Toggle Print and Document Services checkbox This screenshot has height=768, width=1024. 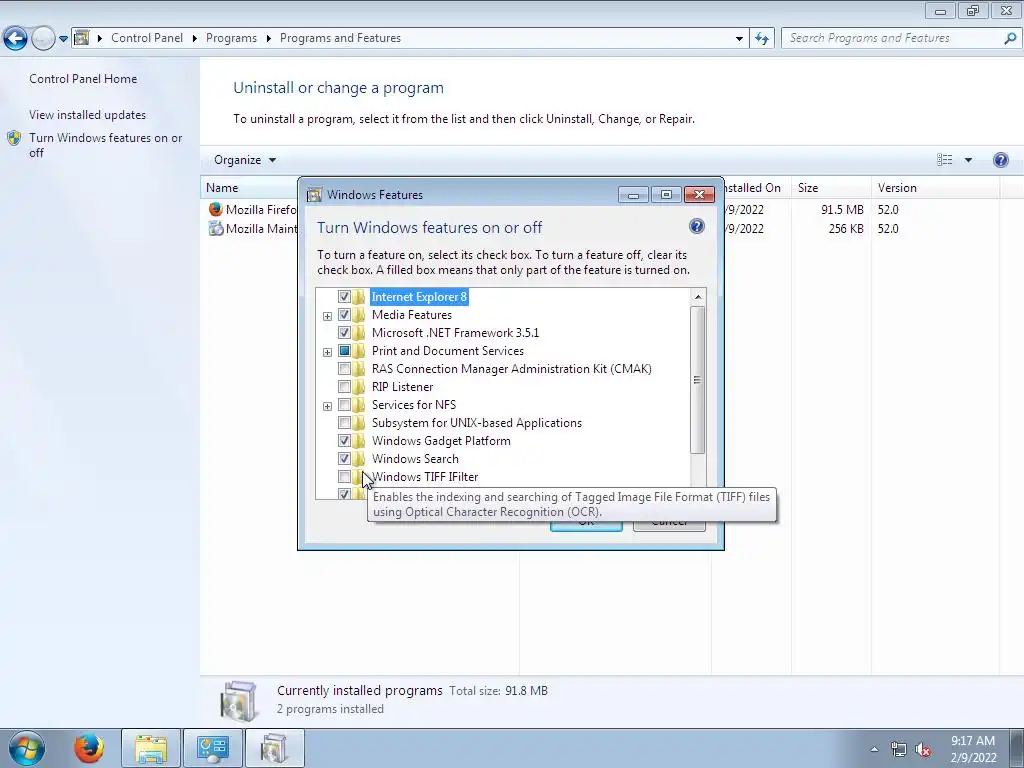pos(344,351)
